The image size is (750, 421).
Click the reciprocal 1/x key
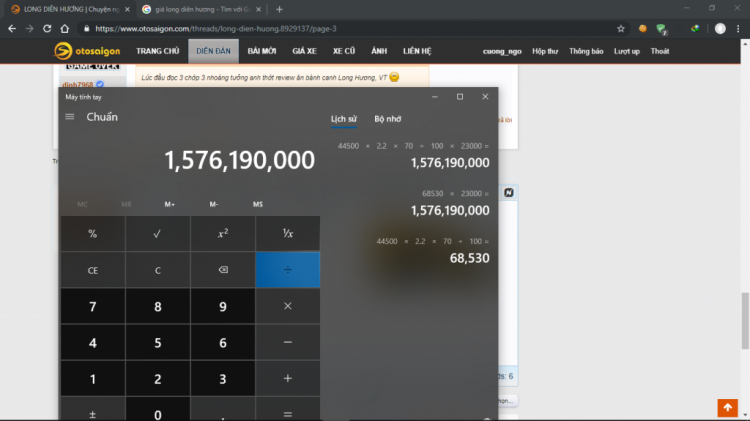point(288,233)
